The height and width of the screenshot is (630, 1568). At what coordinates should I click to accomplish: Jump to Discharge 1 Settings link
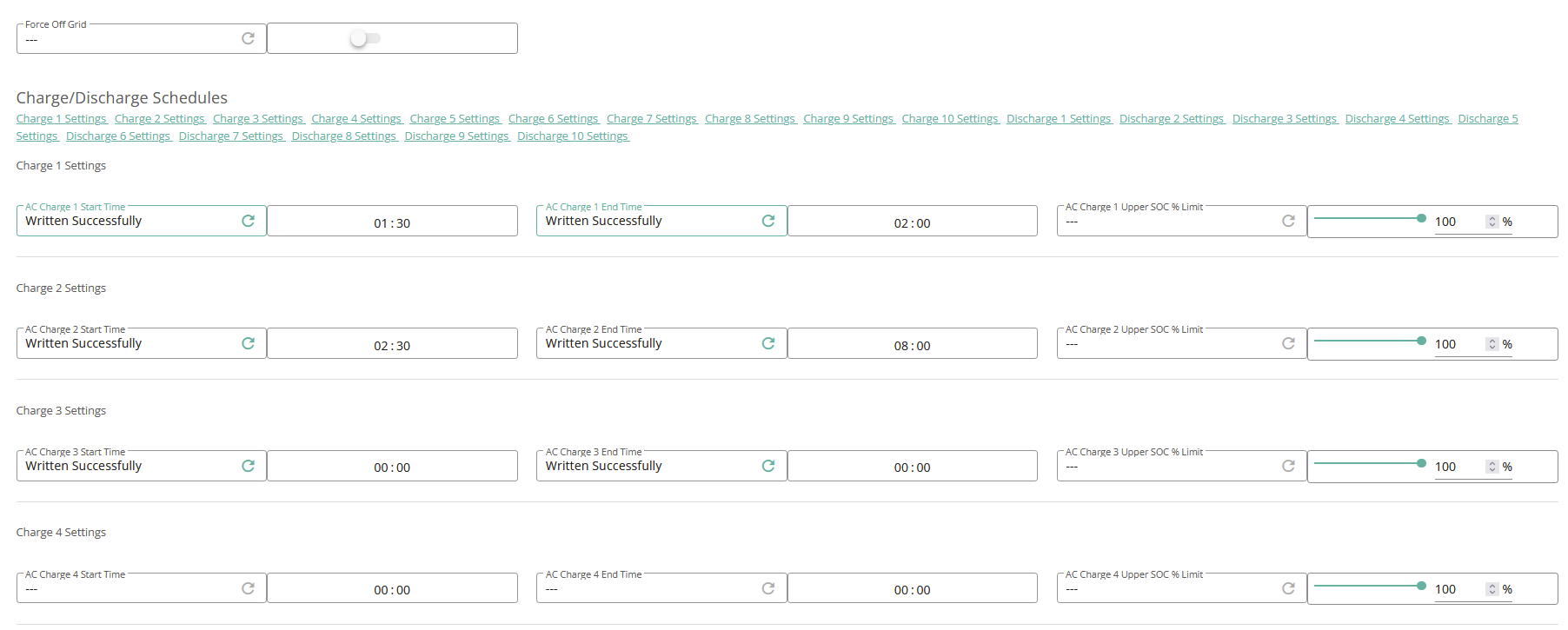pyautogui.click(x=1059, y=119)
